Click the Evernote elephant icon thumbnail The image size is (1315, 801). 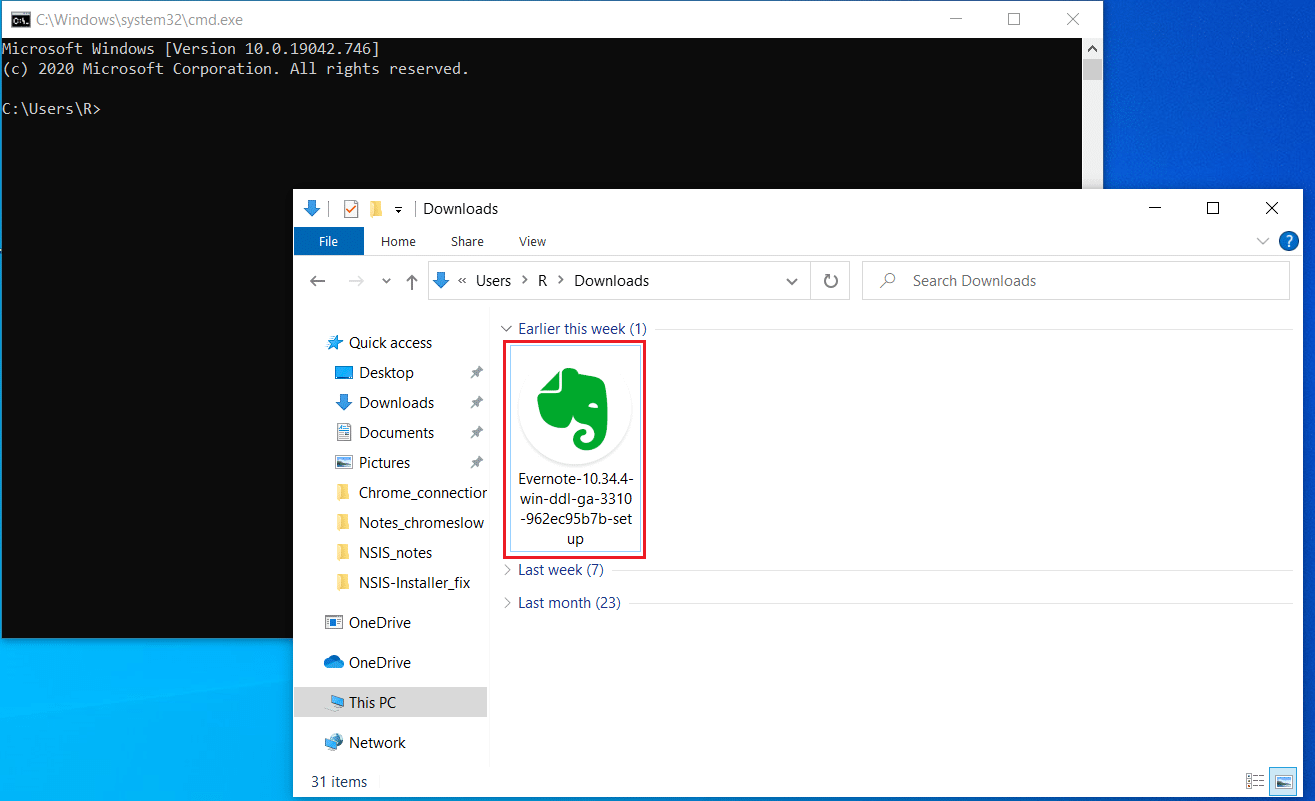pyautogui.click(x=575, y=408)
